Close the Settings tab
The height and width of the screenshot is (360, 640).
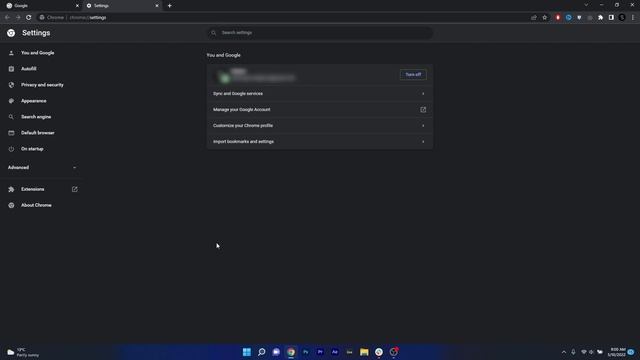click(157, 6)
